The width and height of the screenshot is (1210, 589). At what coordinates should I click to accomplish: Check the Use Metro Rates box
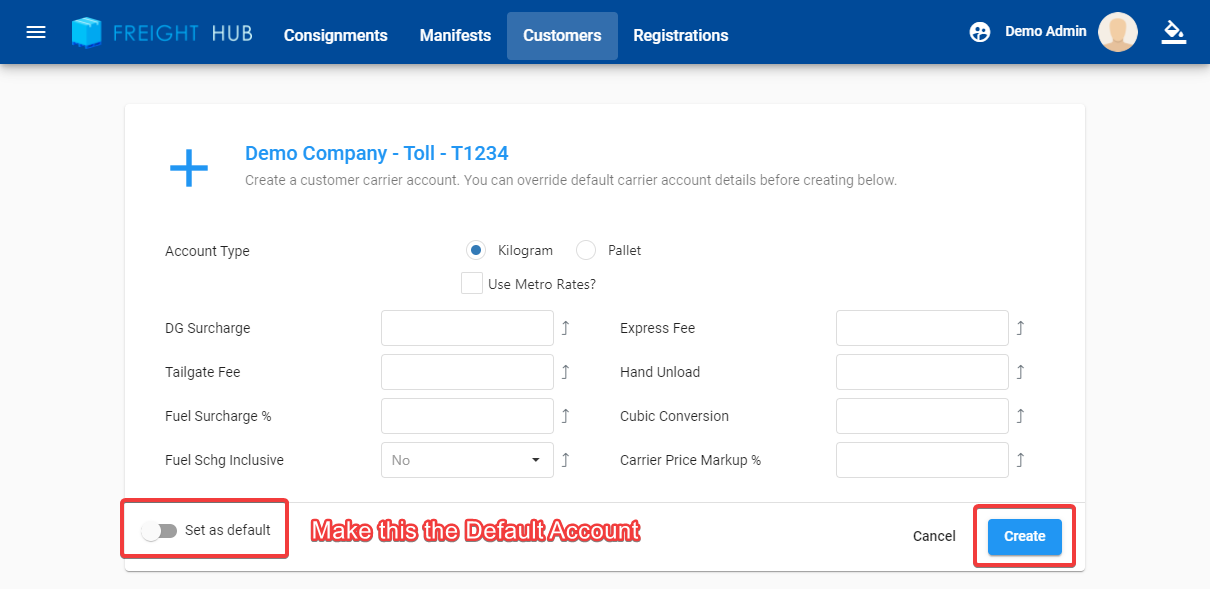click(472, 283)
